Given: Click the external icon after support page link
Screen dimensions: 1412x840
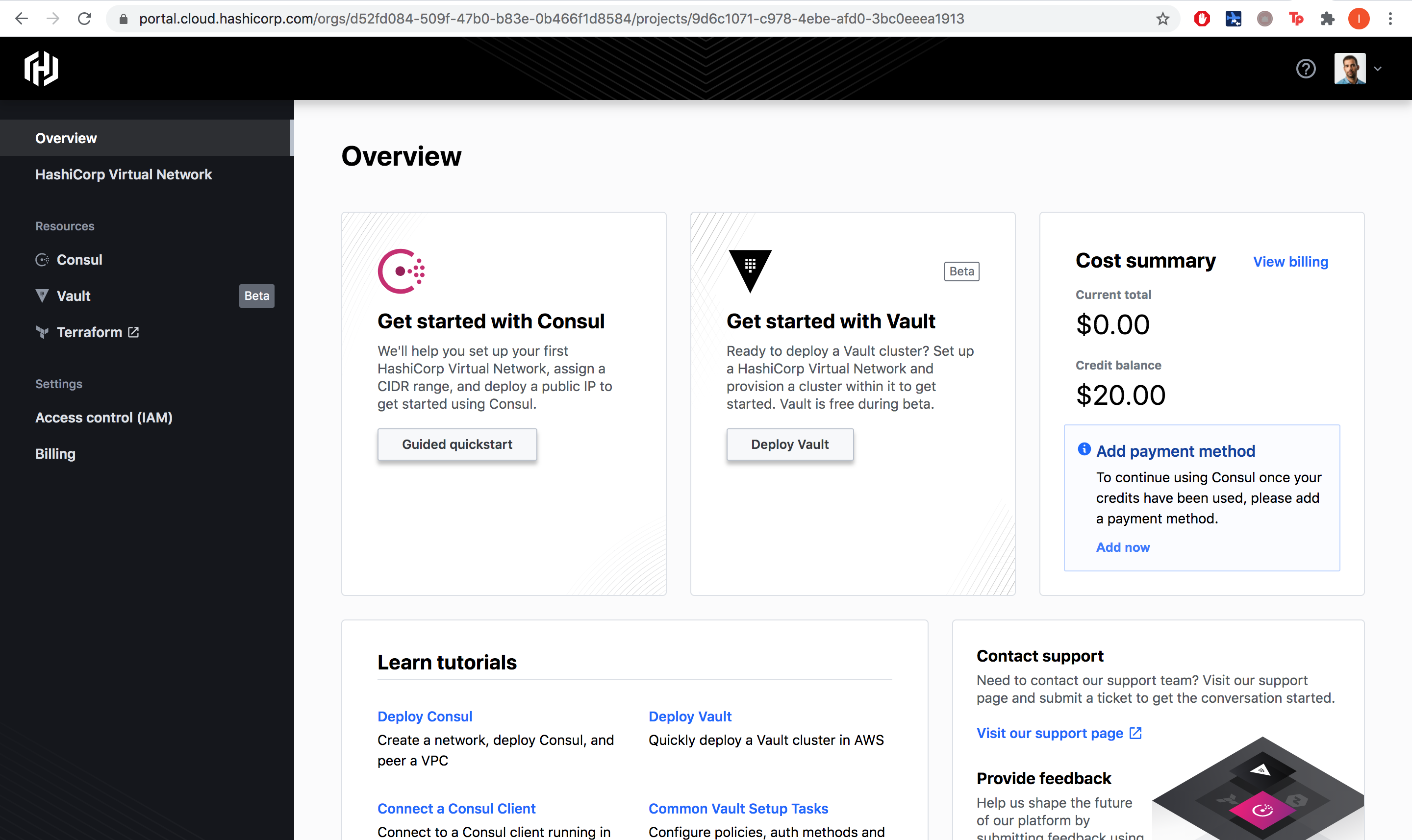Looking at the screenshot, I should [x=1135, y=733].
